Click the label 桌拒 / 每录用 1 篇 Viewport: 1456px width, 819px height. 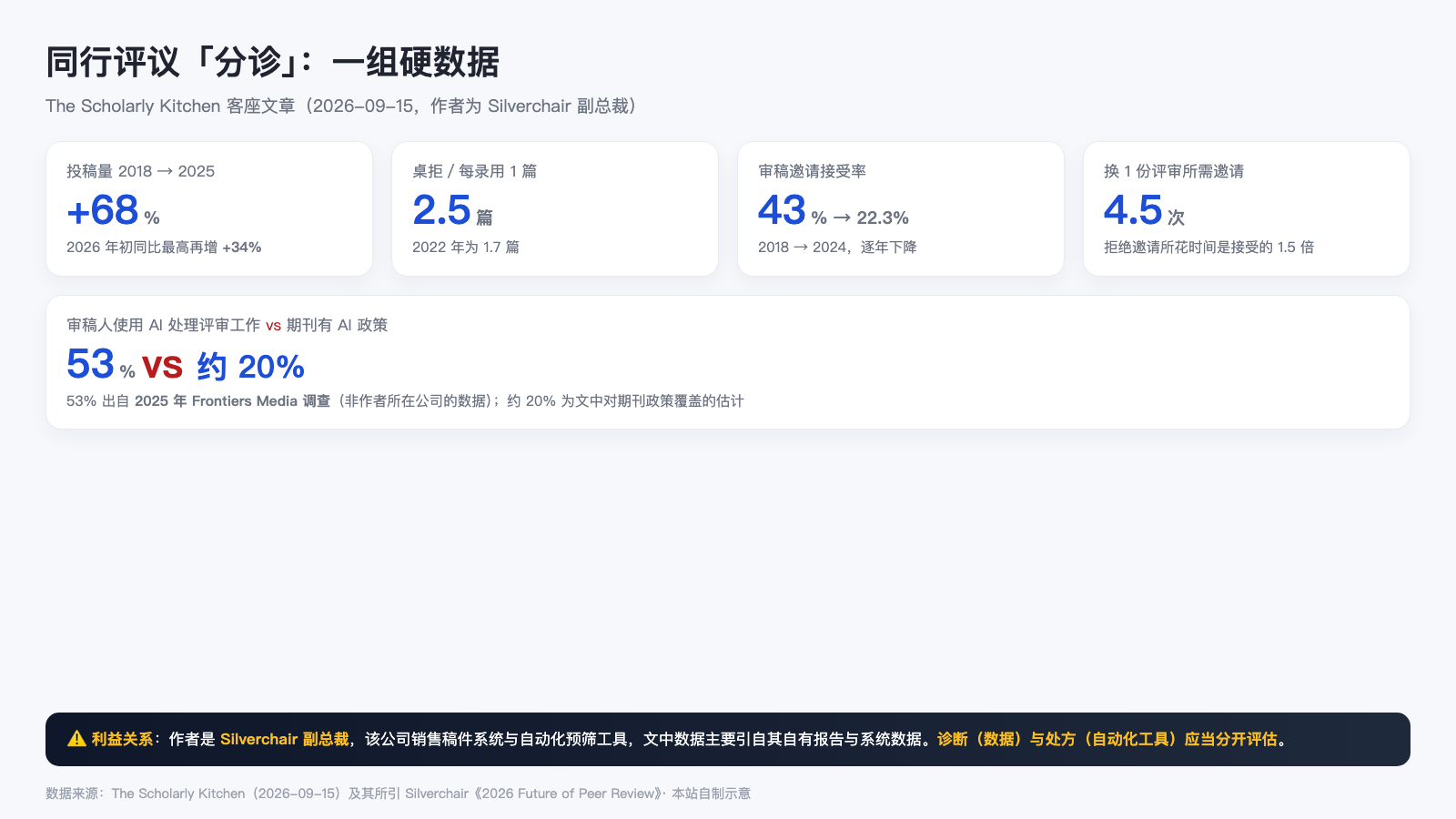474,171
